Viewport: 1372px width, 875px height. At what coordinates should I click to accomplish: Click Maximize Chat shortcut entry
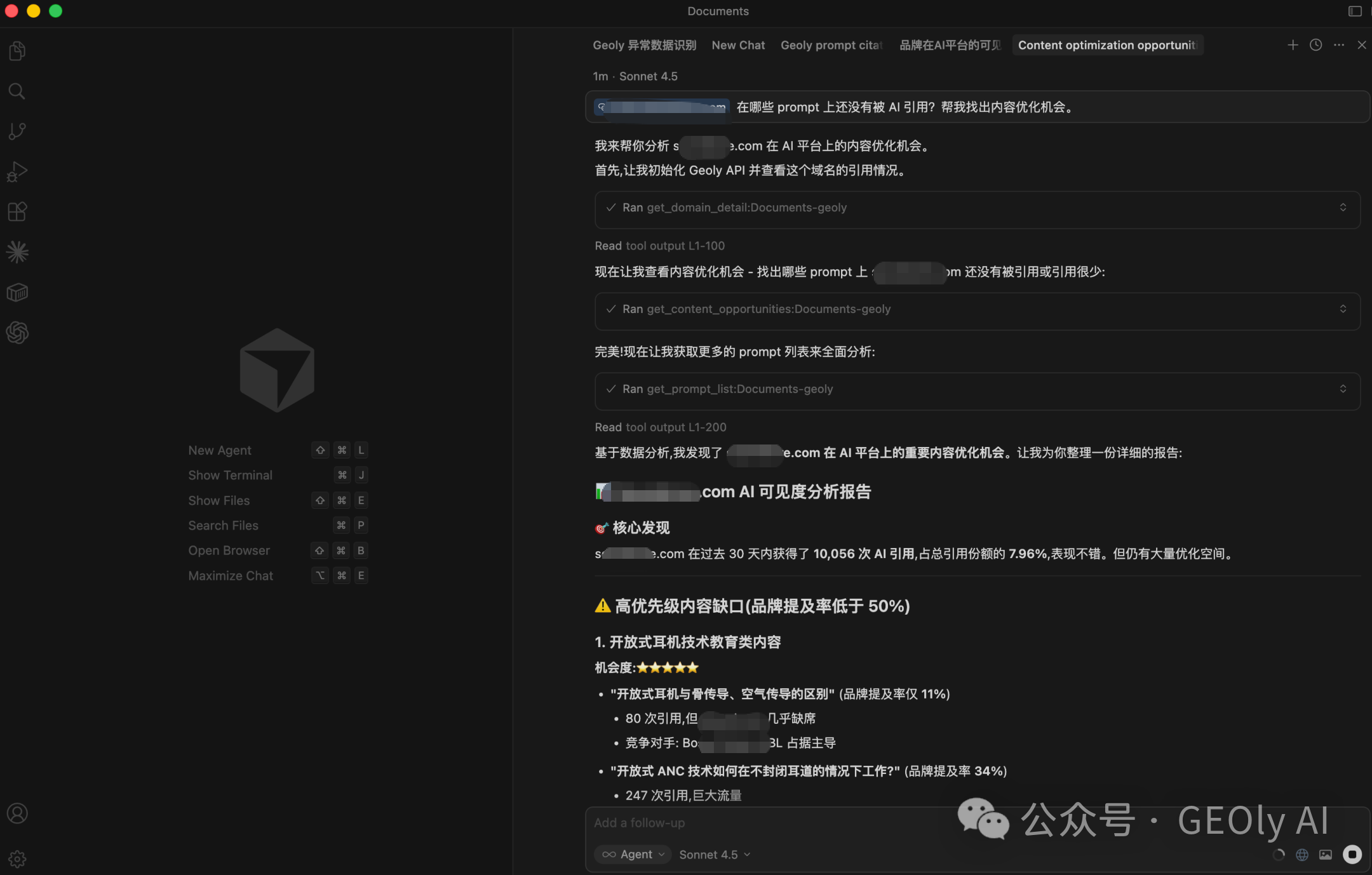(278, 576)
